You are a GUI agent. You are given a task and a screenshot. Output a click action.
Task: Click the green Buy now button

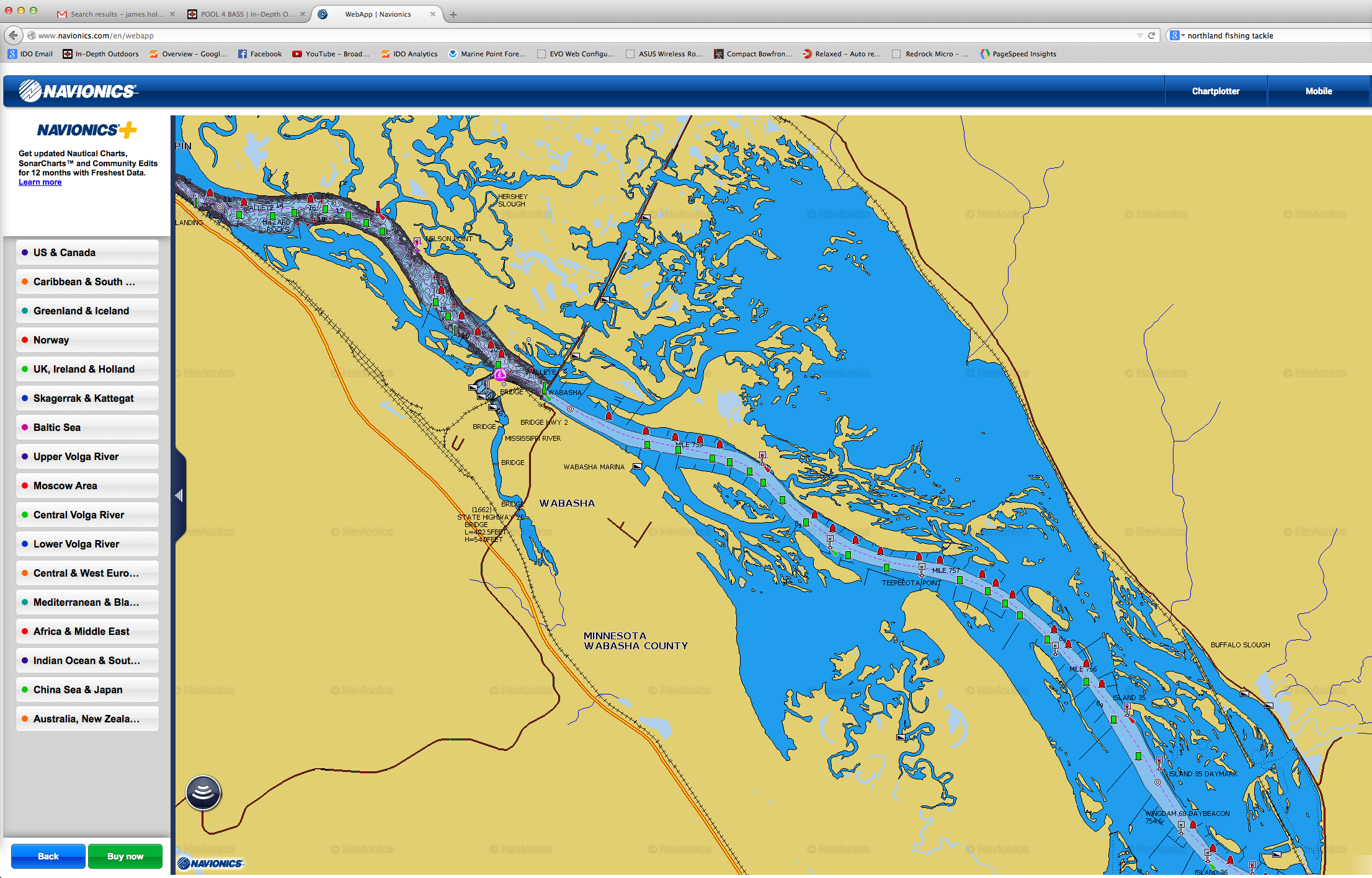tap(125, 856)
